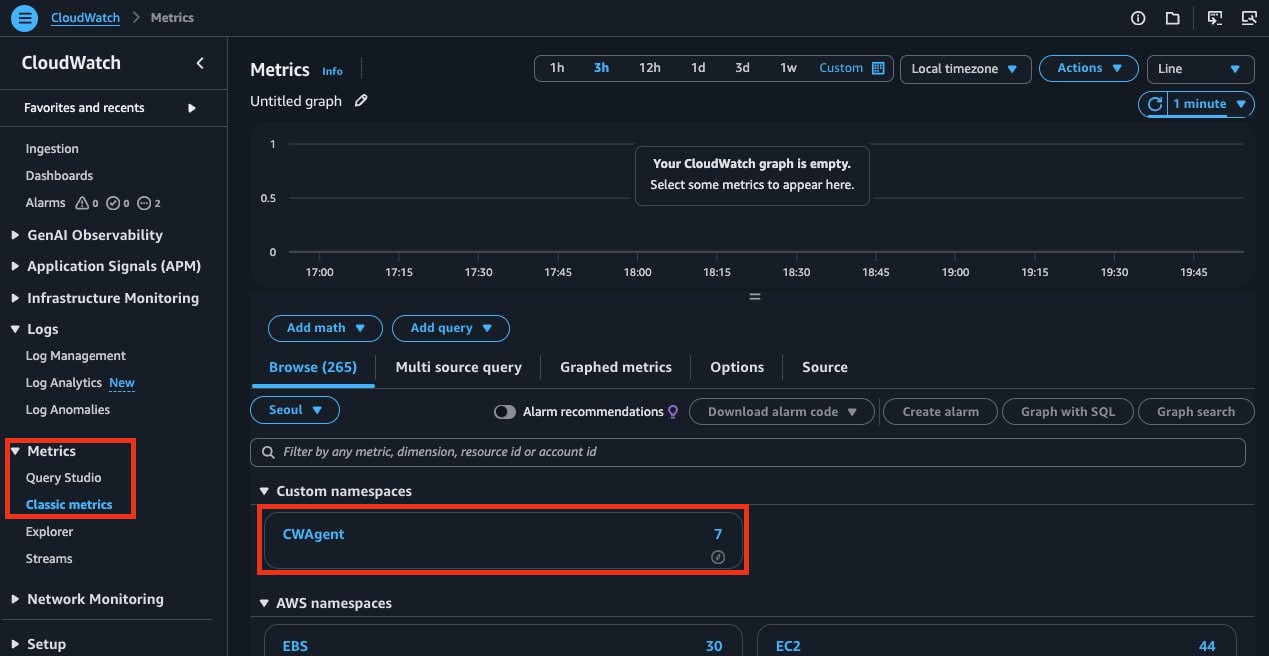Open the custom time range calendar icon

point(878,68)
